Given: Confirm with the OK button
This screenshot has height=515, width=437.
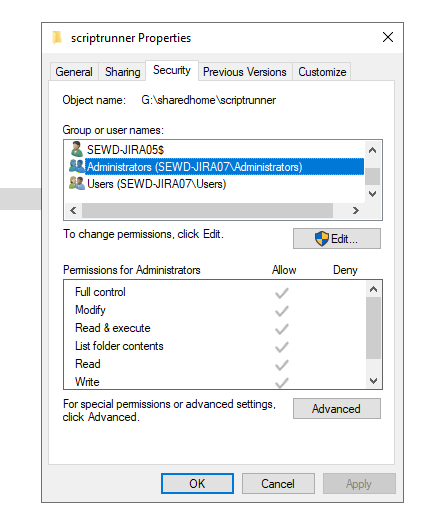Looking at the screenshot, I should tap(197, 484).
